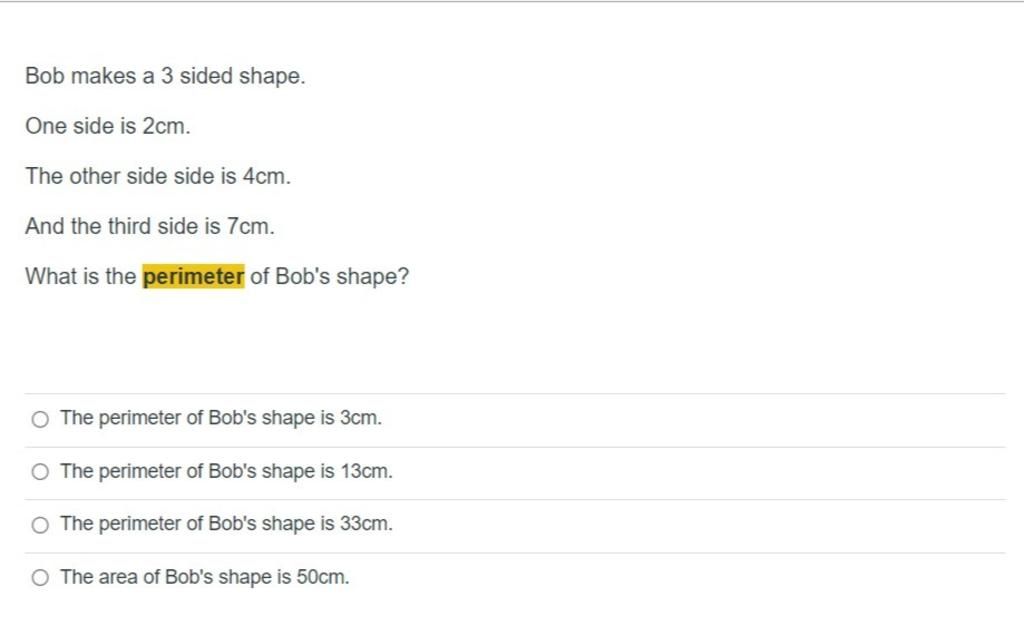1024x626 pixels.
Task: Click the words 'What is the' in the question
Action: click(x=80, y=276)
